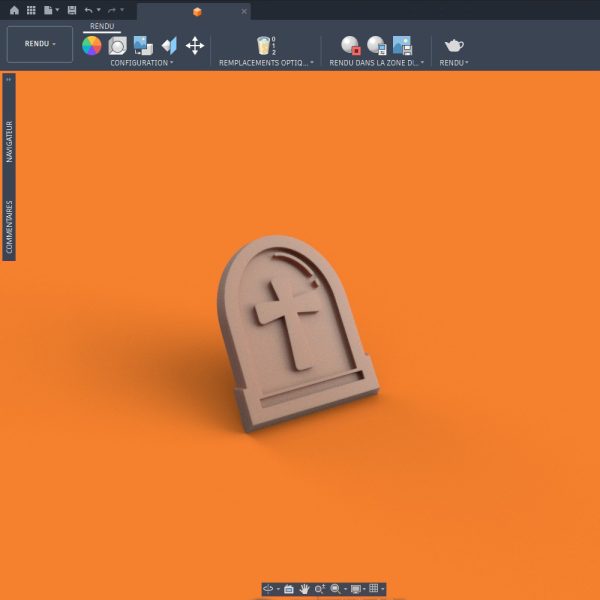Open in-canvas render settings sphere icon
The height and width of the screenshot is (600, 600).
[377, 46]
